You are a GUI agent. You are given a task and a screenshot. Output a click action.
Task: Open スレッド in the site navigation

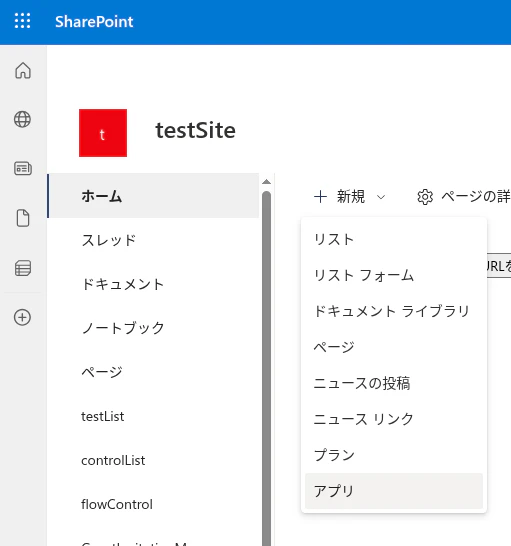(109, 240)
